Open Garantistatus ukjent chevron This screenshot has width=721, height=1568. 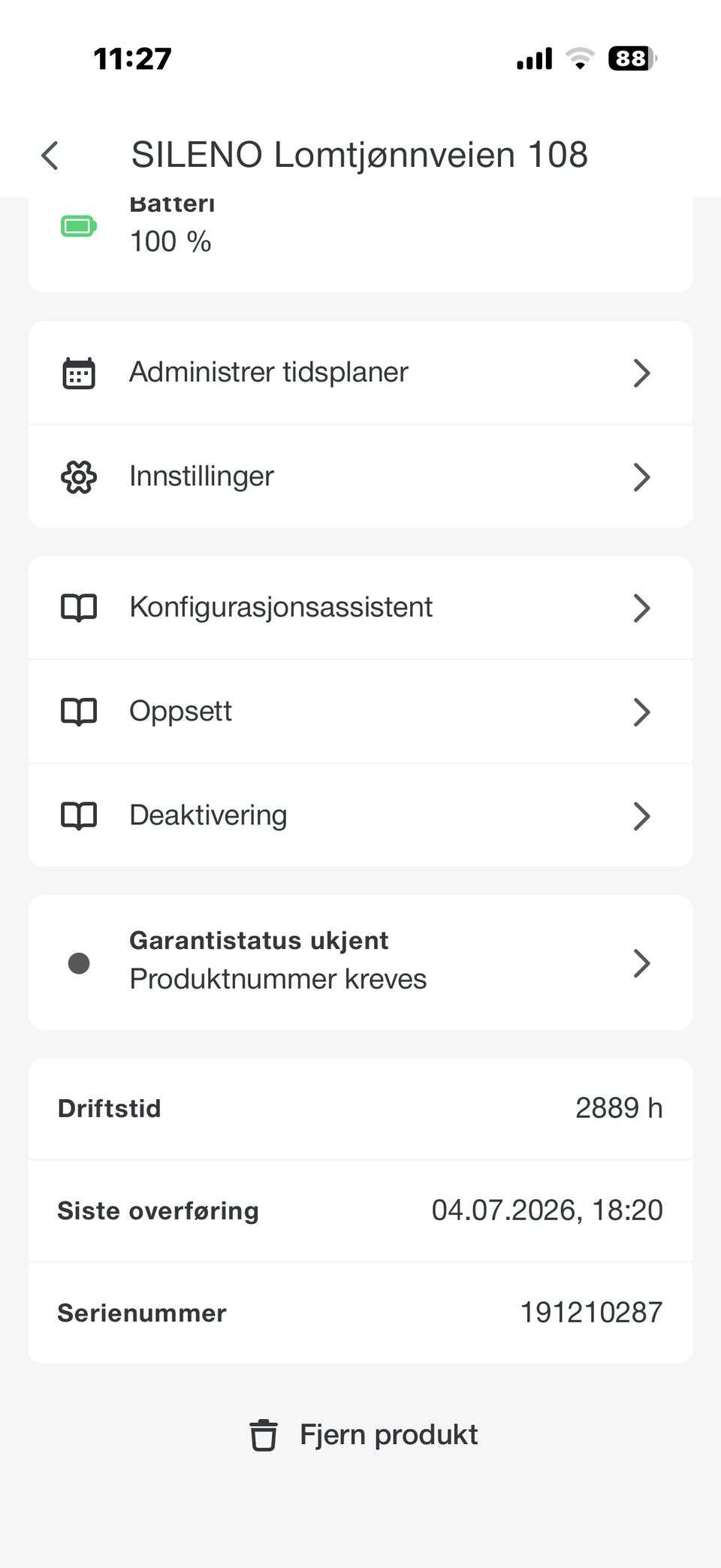[641, 963]
